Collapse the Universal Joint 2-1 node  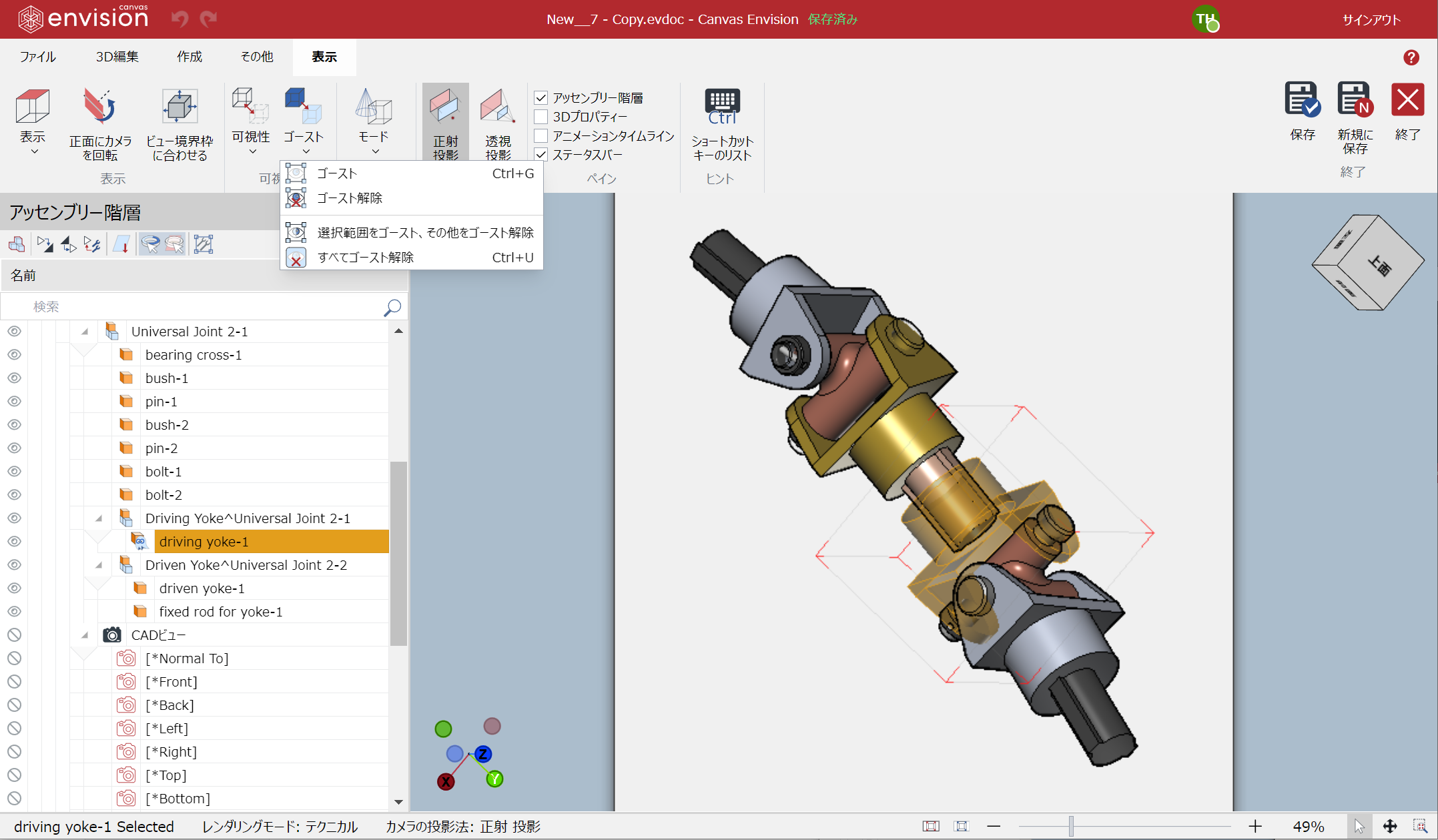click(x=85, y=332)
